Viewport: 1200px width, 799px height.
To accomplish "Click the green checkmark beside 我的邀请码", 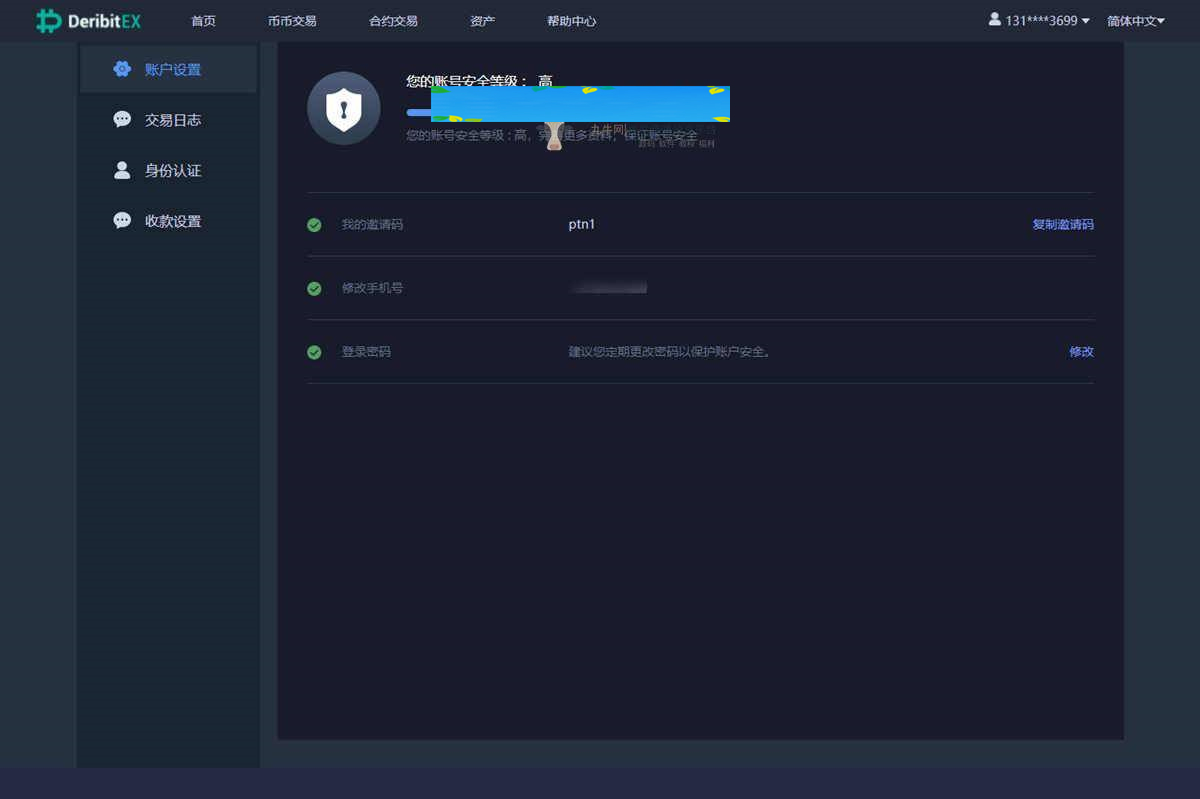I will (314, 225).
